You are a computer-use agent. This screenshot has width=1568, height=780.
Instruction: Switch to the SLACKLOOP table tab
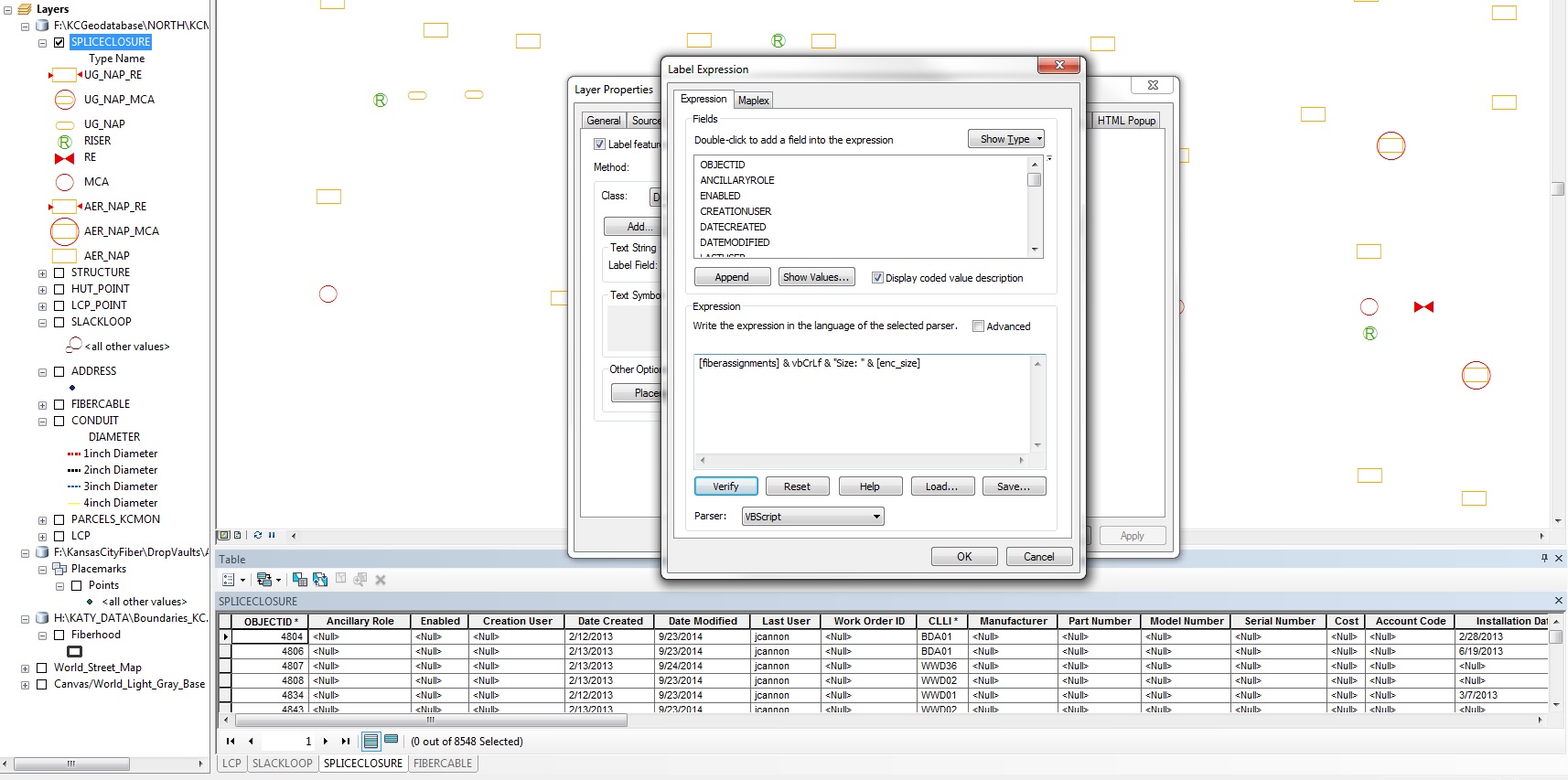coord(283,764)
